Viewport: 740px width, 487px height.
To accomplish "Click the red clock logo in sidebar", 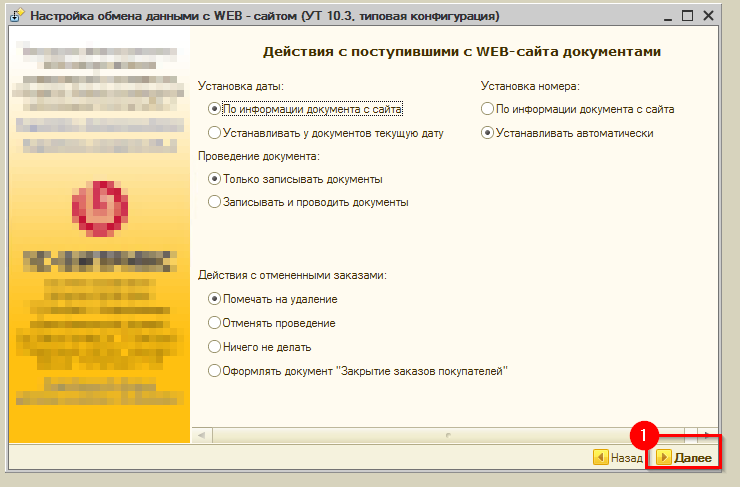I will point(100,206).
